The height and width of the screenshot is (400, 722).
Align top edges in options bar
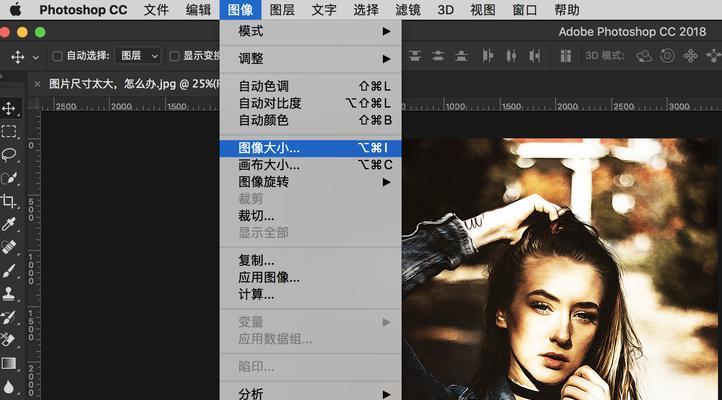(x=415, y=56)
